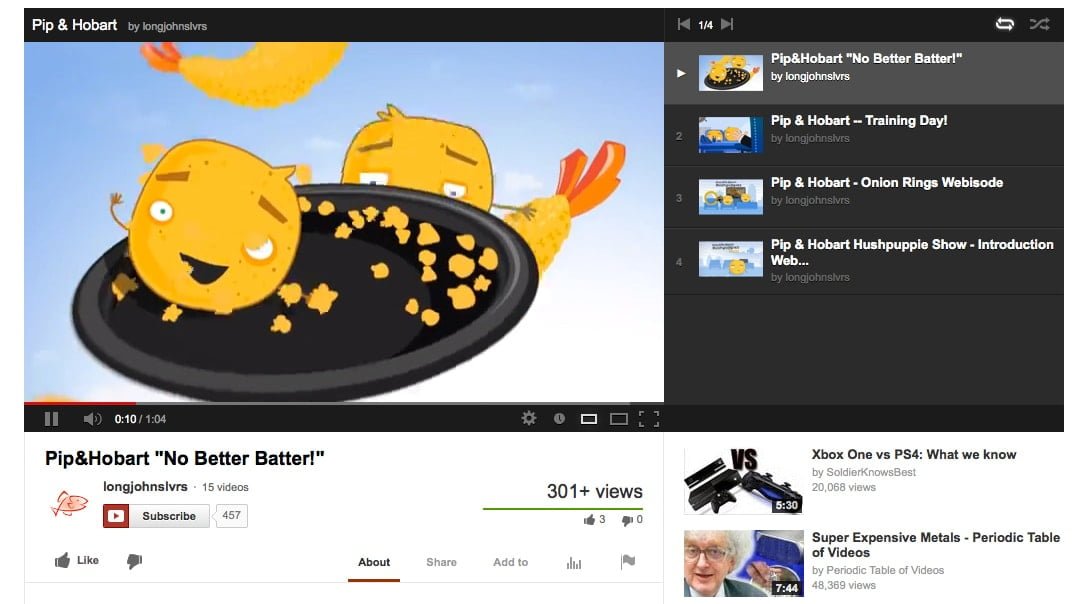
Task: Open the Add to dropdown
Action: (510, 563)
